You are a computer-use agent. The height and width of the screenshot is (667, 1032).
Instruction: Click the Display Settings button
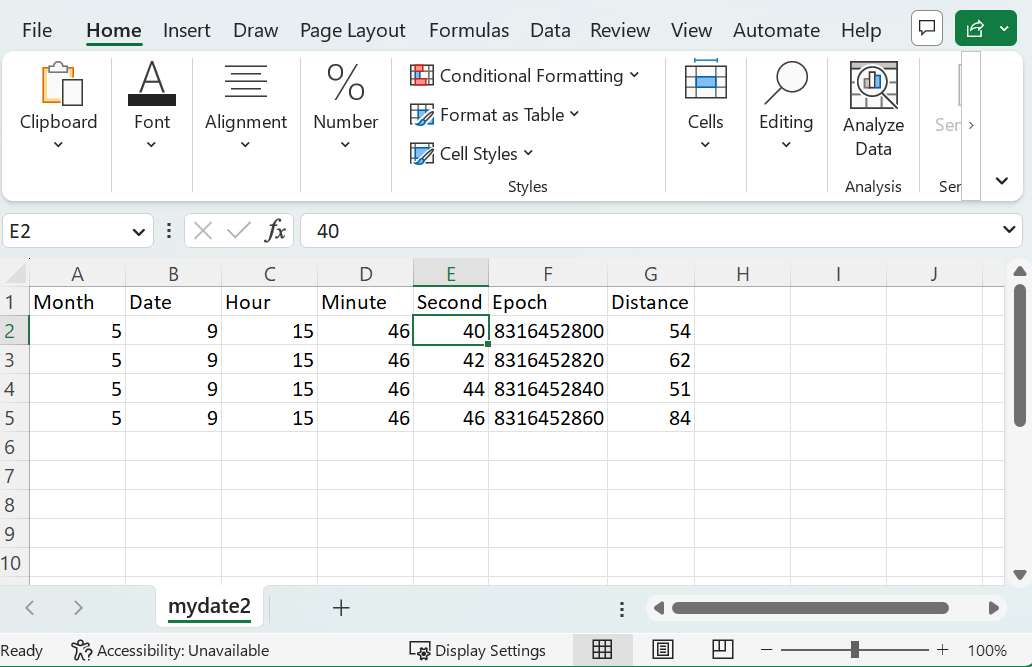click(x=478, y=650)
